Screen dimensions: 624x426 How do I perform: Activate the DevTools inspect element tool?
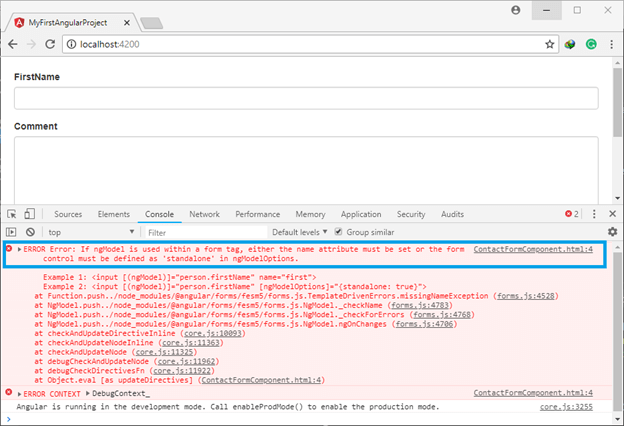[12, 214]
